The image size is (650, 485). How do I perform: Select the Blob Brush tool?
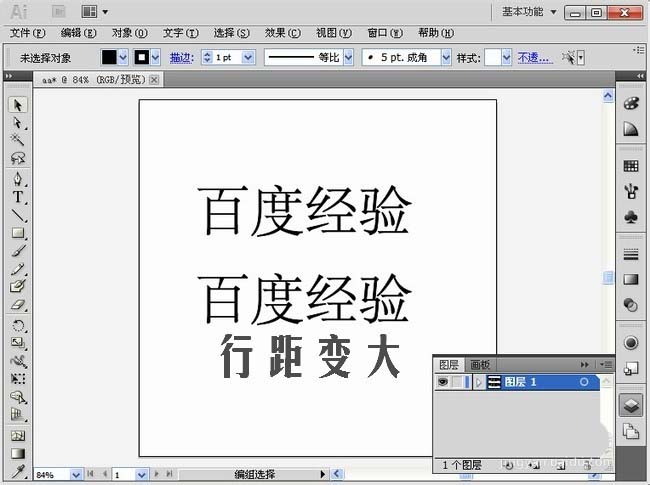tap(17, 286)
